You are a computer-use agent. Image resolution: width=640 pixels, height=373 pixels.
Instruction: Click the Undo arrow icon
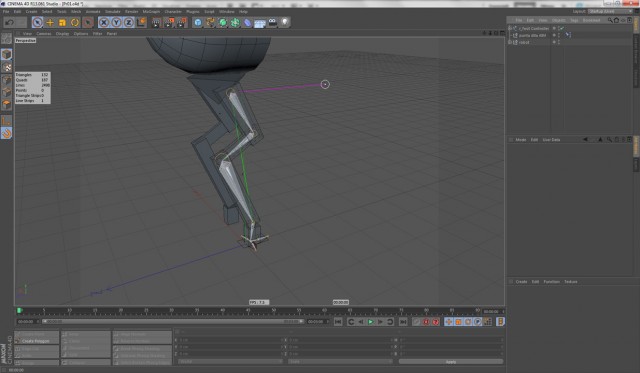[9, 22]
